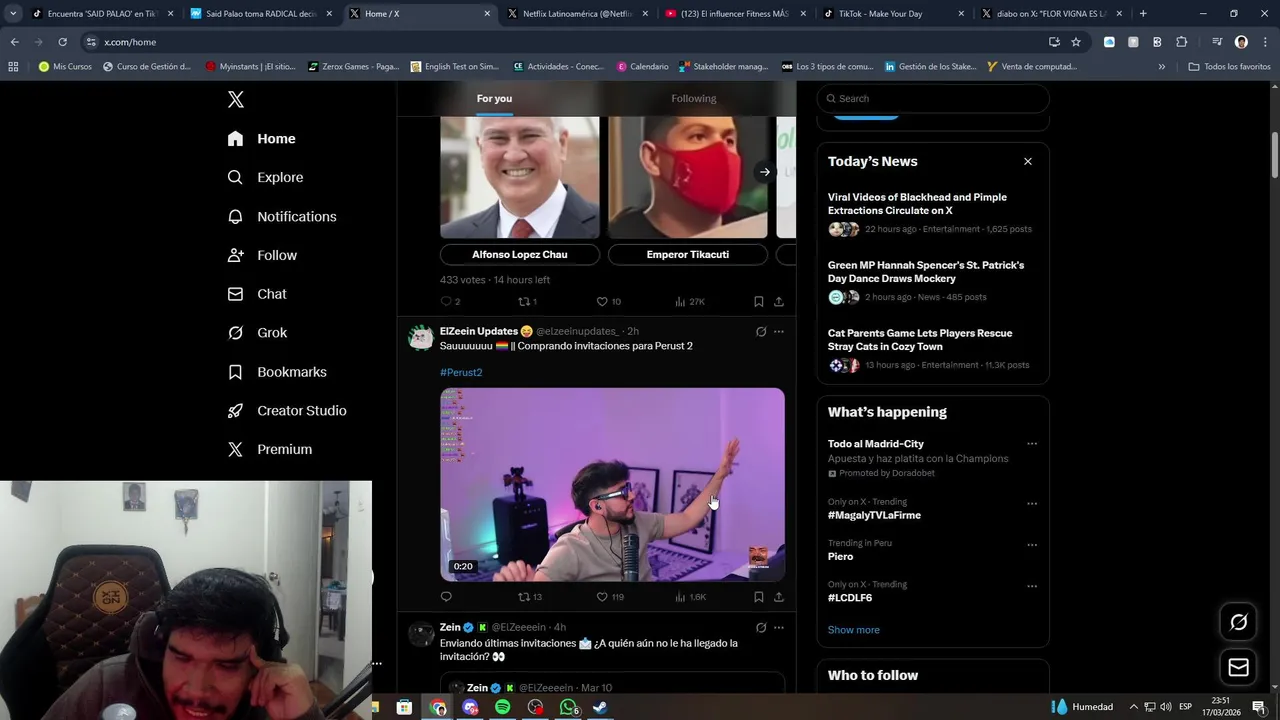
Task: Open Spotify from the taskbar
Action: coord(503,707)
